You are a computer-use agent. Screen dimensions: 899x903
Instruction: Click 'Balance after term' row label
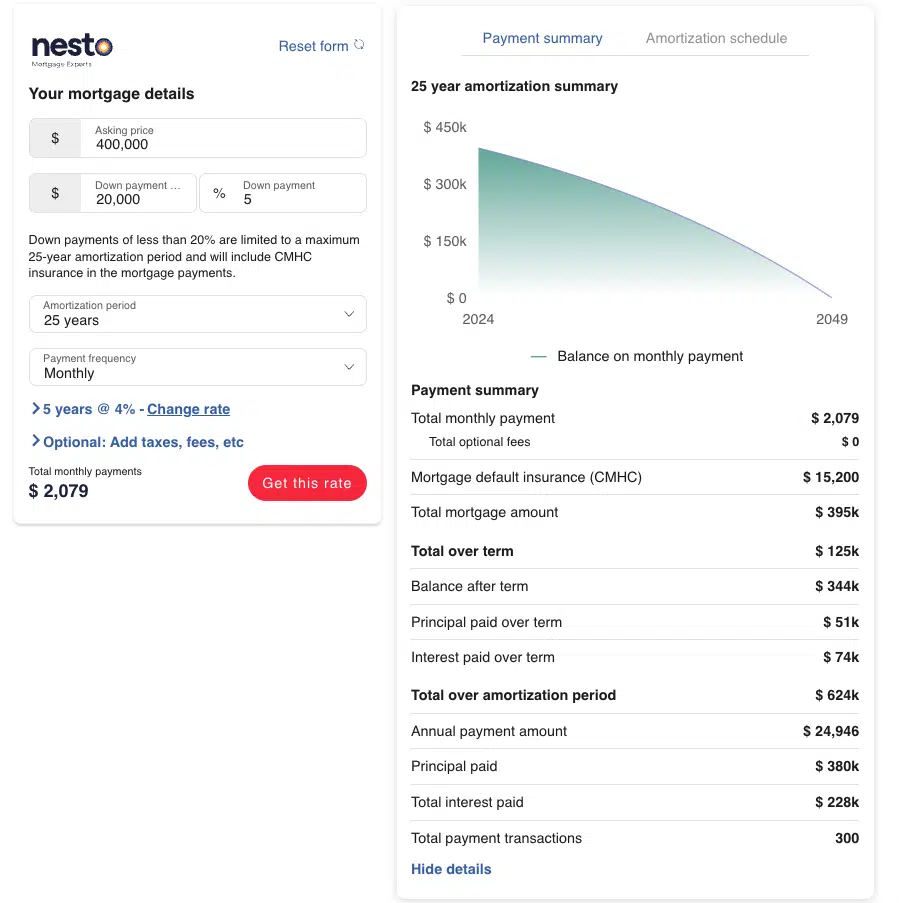click(469, 586)
